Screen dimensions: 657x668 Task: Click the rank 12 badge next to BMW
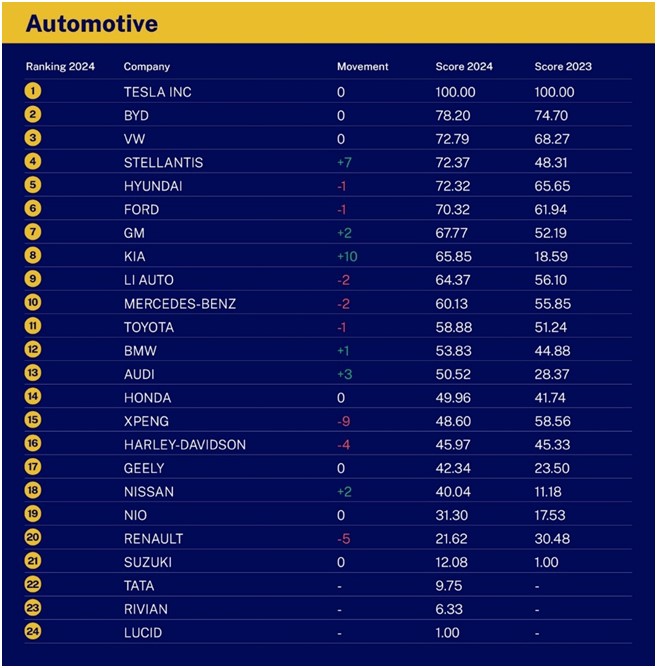pyautogui.click(x=33, y=349)
